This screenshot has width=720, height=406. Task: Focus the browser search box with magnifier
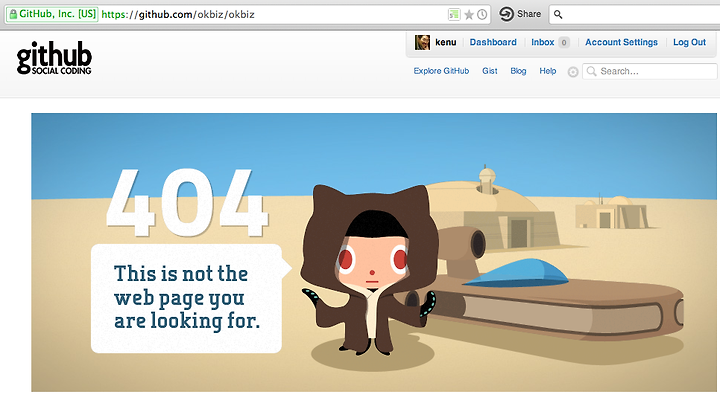point(635,14)
